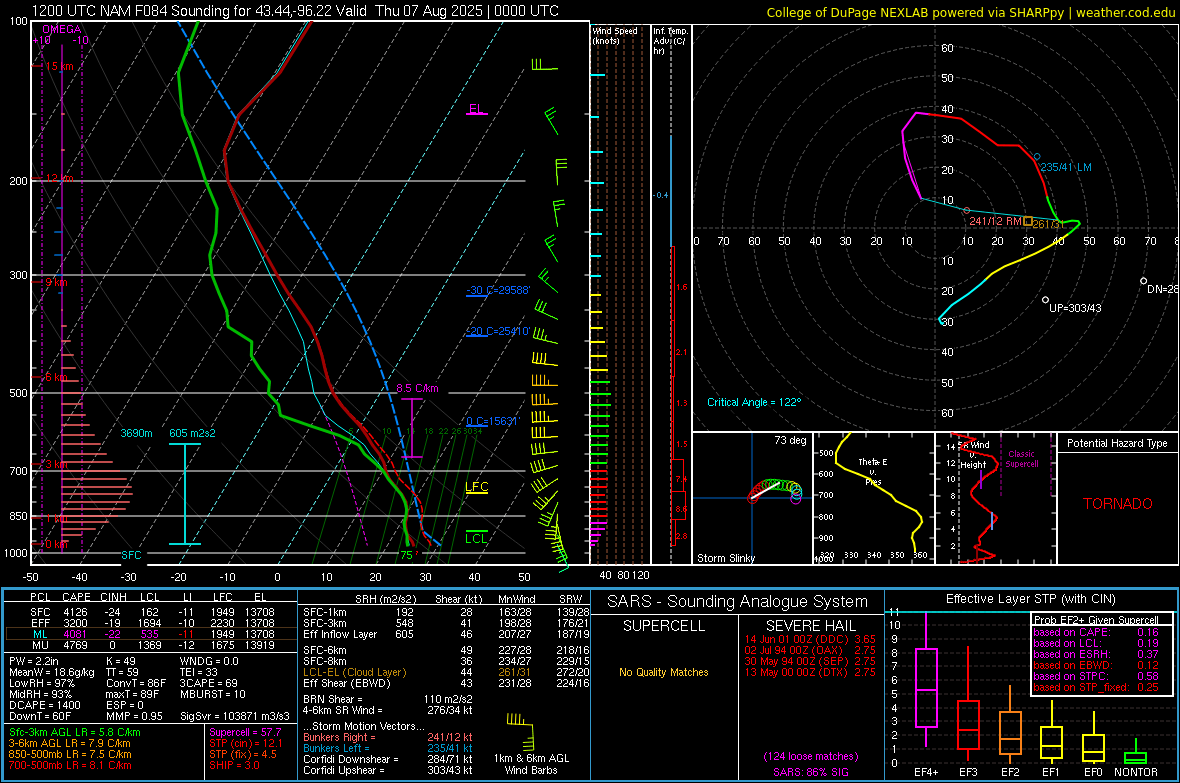Screen dimensions: 1180x783
Task: Click the '605 m2s2' inflow layer value
Action: 192,433
